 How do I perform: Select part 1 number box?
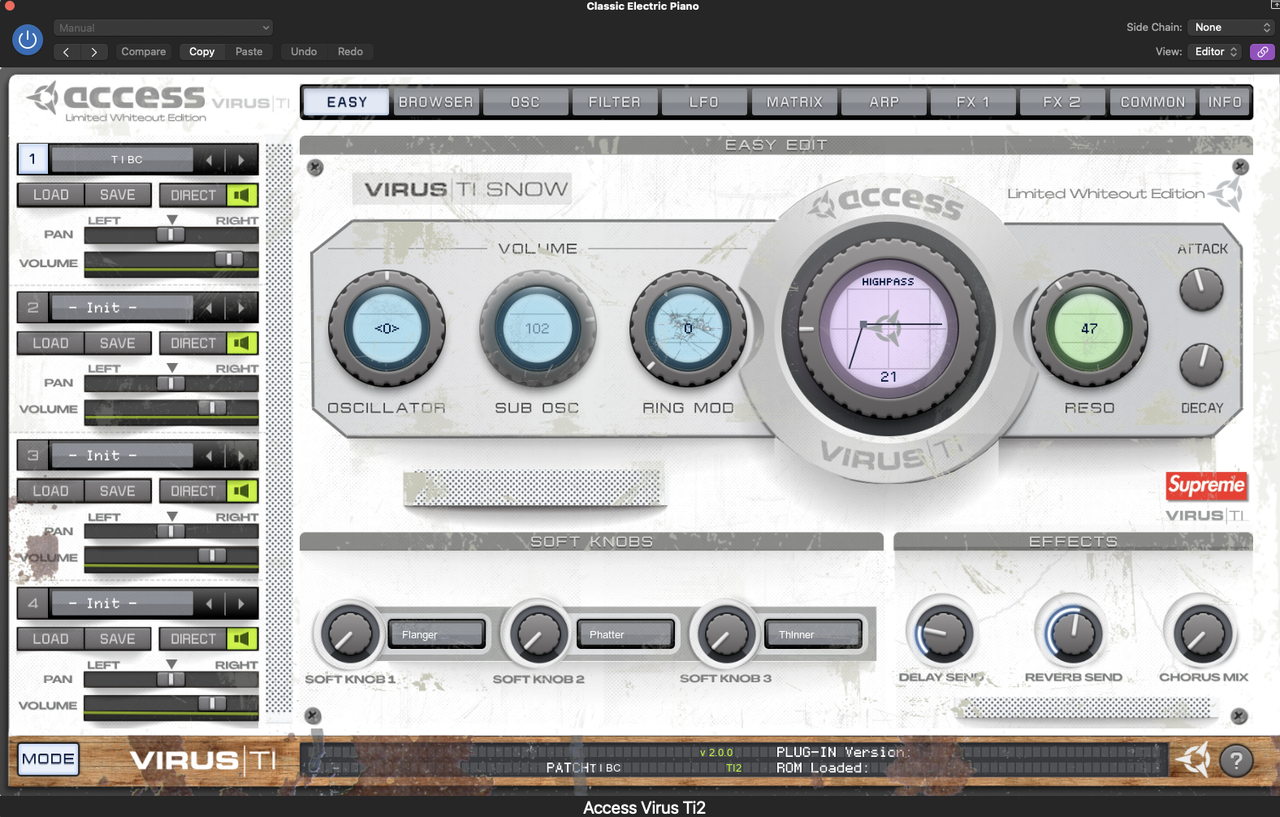[33, 159]
